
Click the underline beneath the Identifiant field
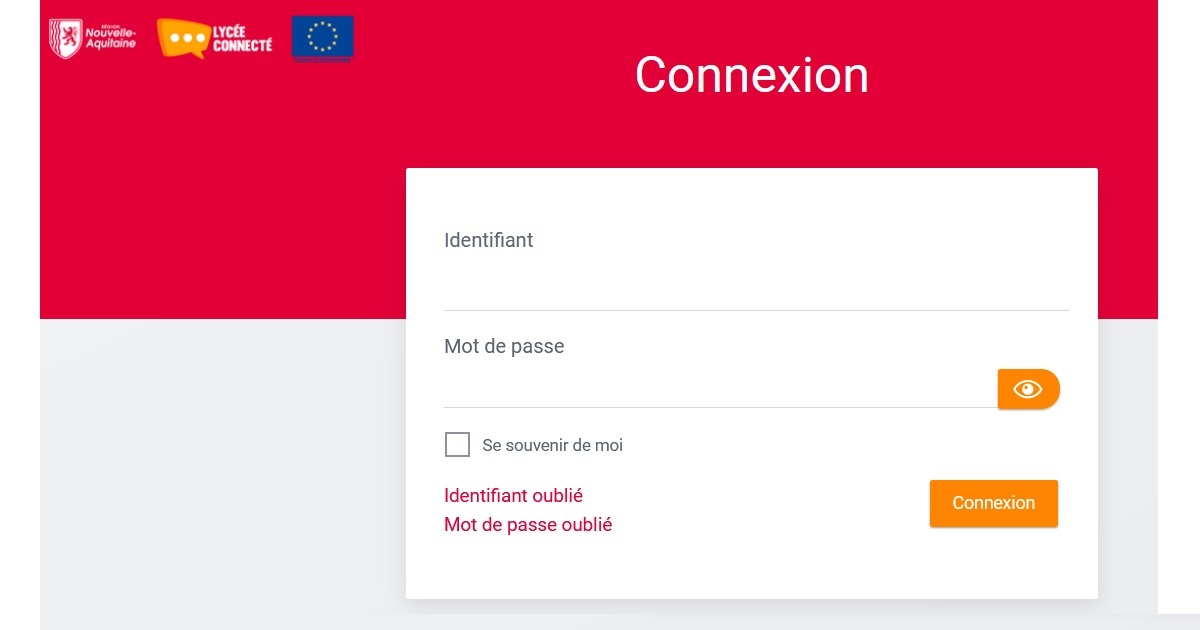click(x=756, y=310)
